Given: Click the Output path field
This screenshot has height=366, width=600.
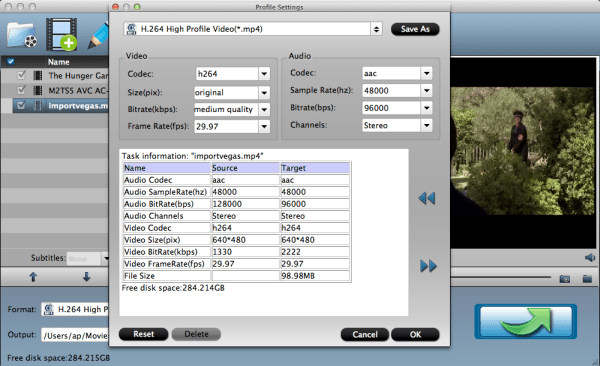Looking at the screenshot, I should coord(75,335).
